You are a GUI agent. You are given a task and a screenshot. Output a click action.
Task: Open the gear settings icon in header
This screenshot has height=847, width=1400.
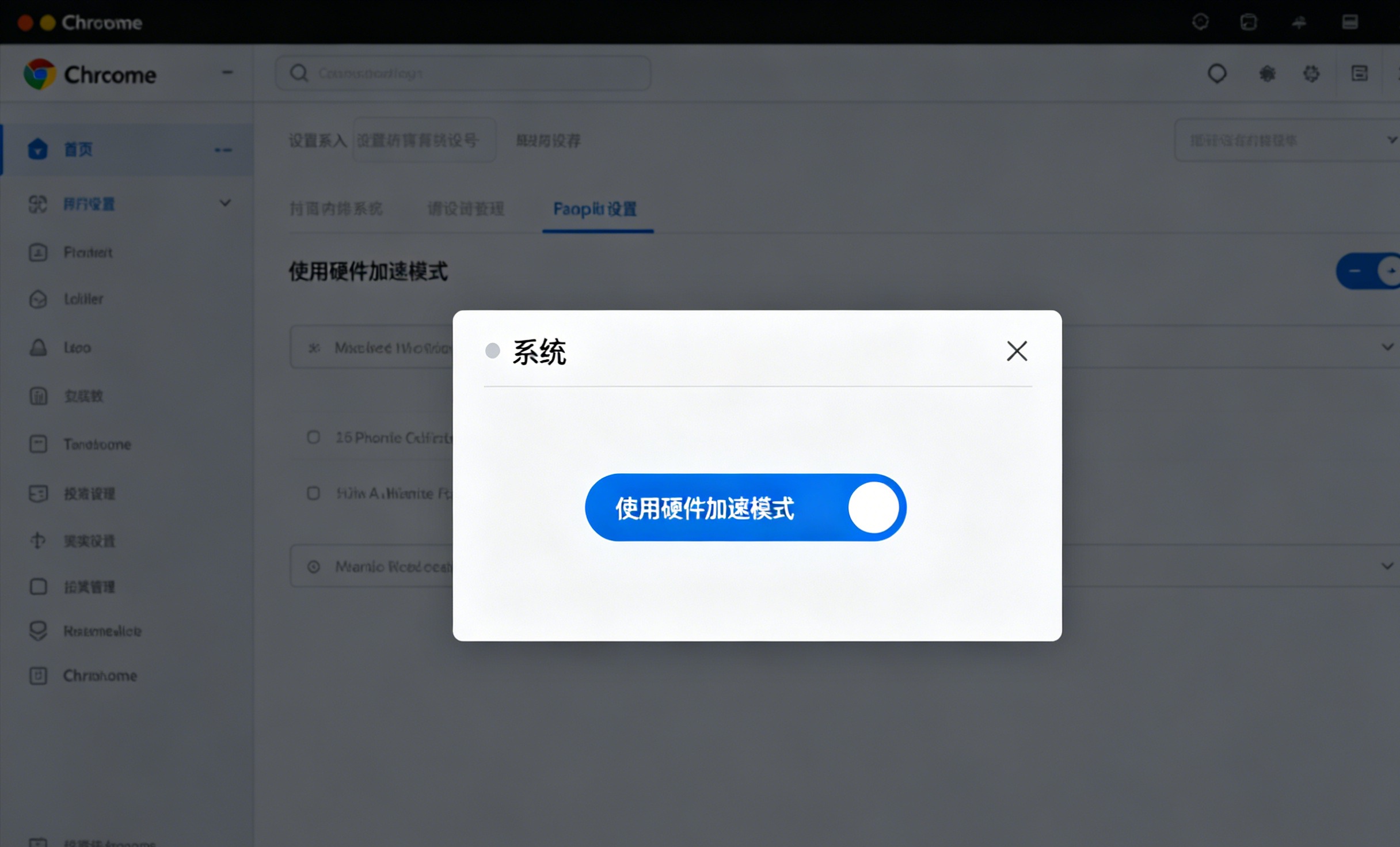point(1311,74)
